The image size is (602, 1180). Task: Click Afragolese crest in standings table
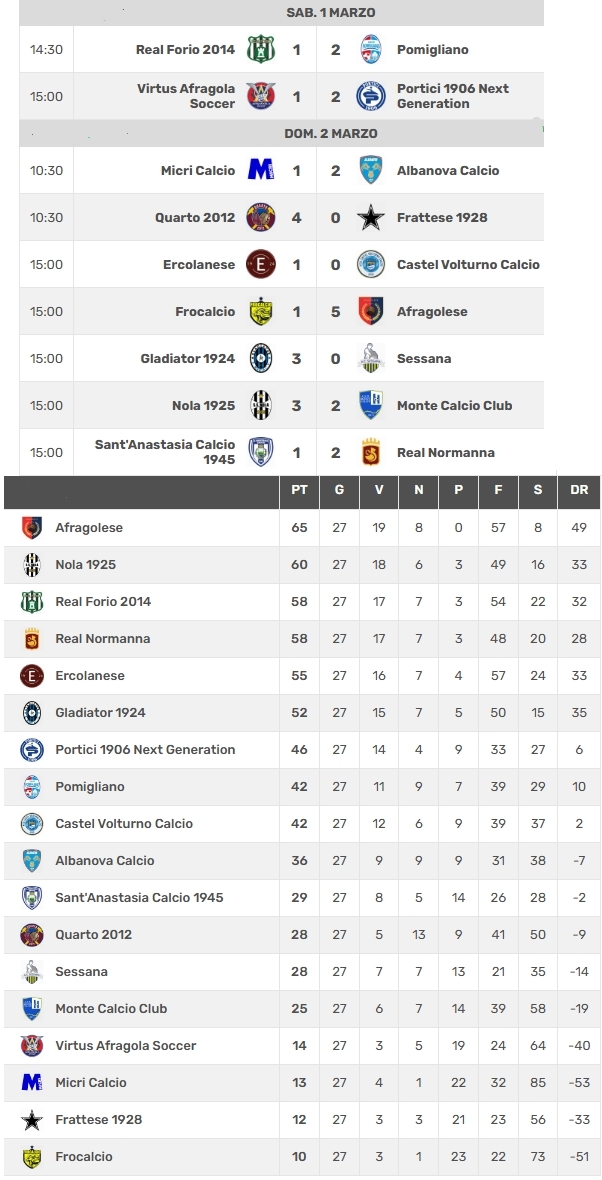click(32, 528)
